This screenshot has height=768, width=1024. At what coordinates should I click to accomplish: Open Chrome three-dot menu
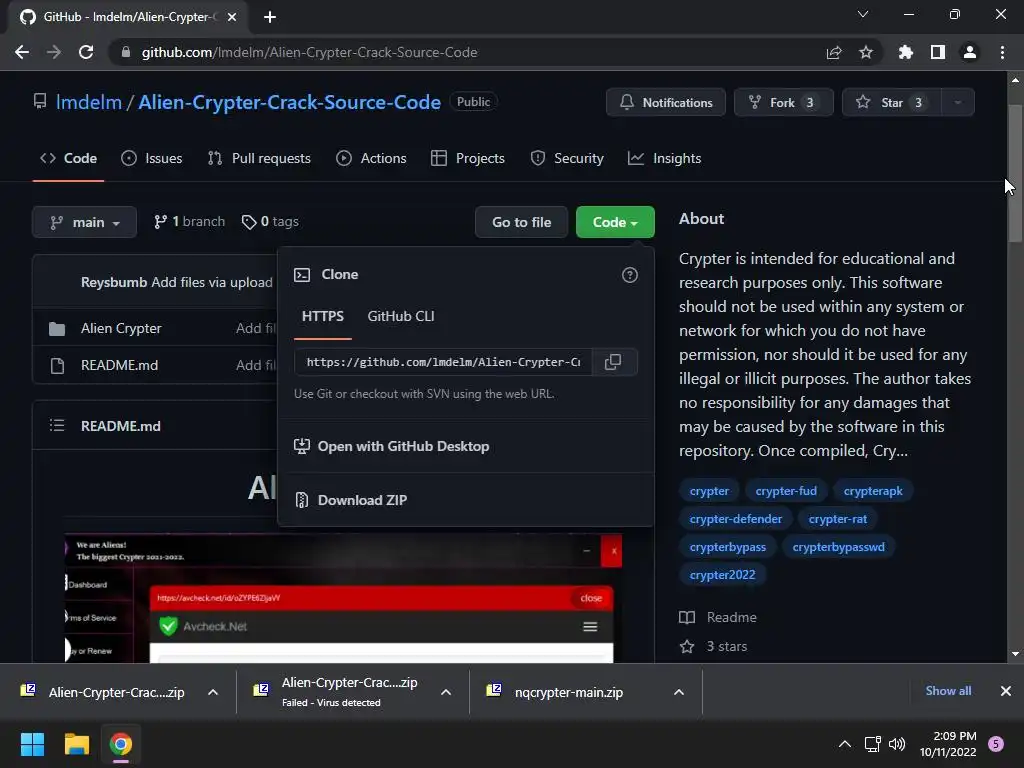click(1002, 52)
